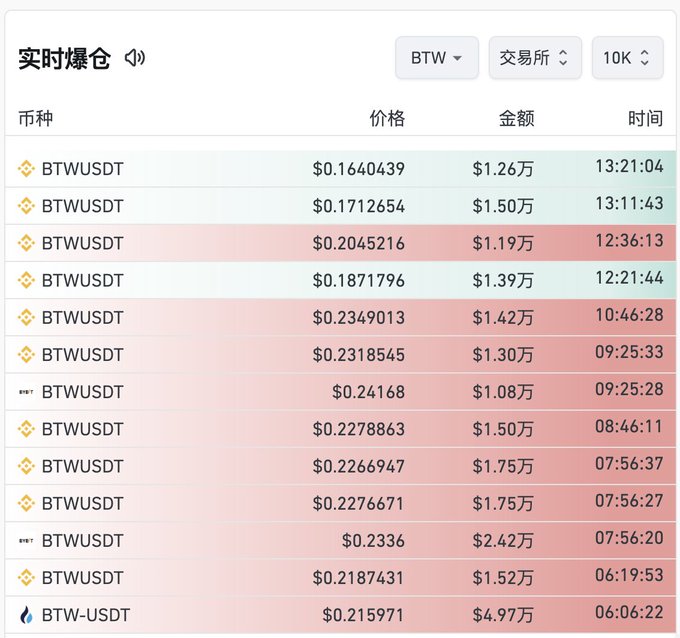Click timestamp 12:21:44

[629, 278]
